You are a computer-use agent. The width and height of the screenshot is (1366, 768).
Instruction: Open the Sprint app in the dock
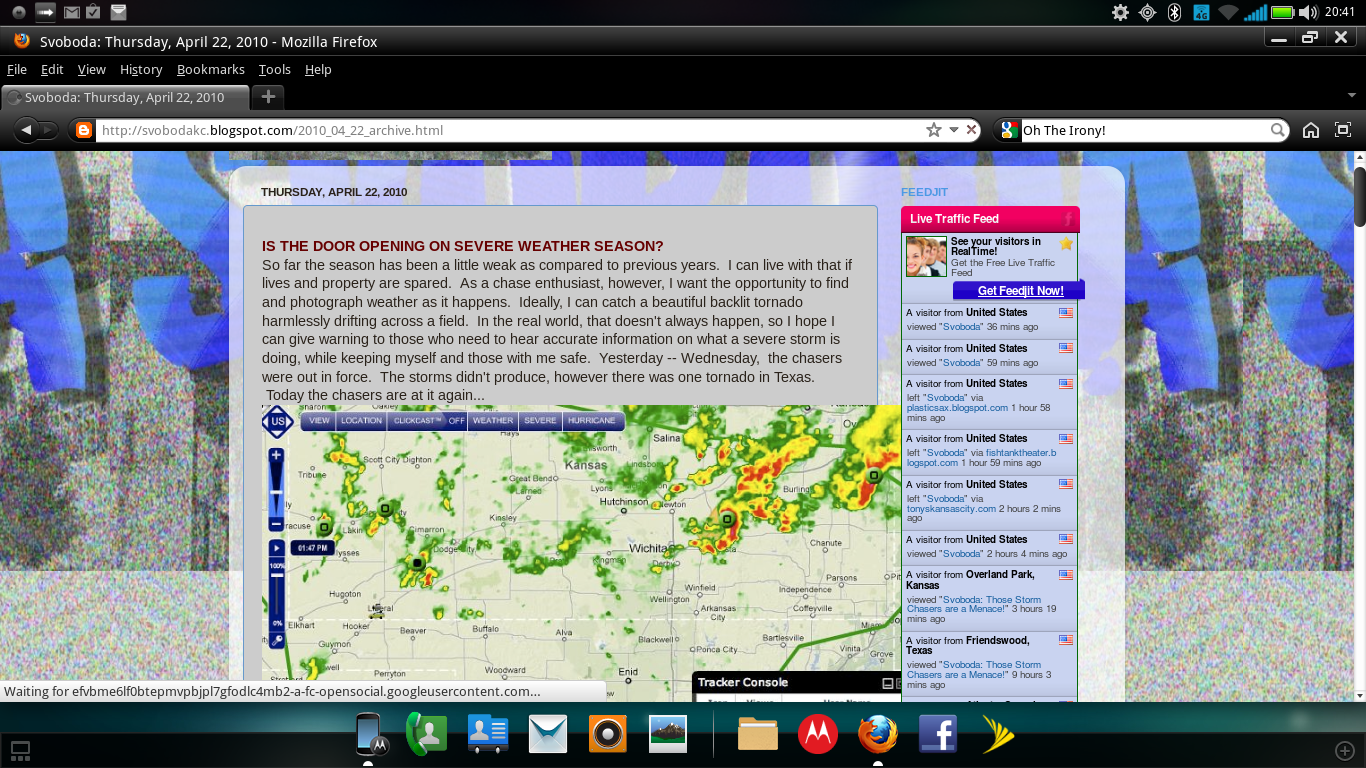pyautogui.click(x=998, y=735)
